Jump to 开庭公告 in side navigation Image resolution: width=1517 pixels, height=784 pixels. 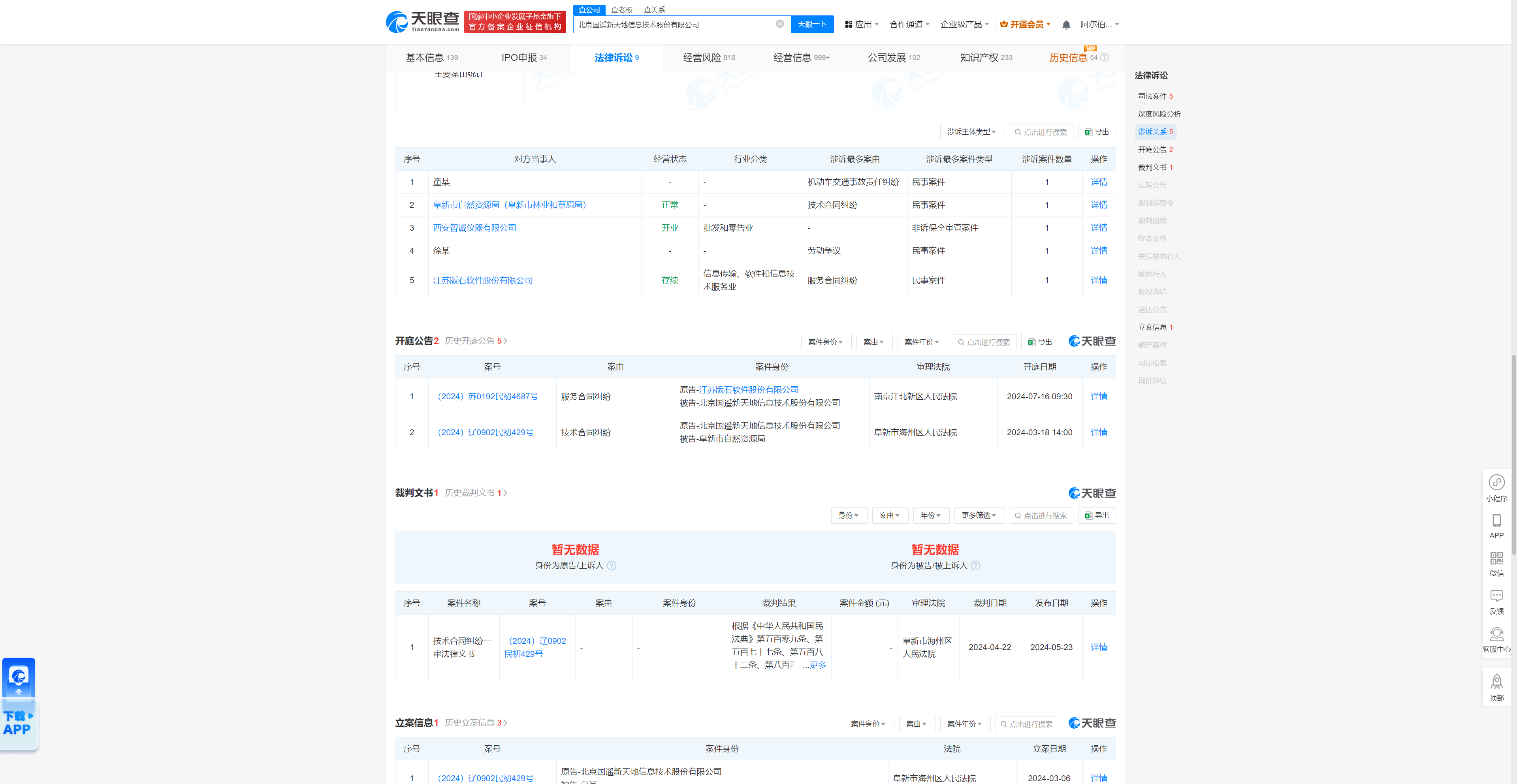[x=1155, y=150]
